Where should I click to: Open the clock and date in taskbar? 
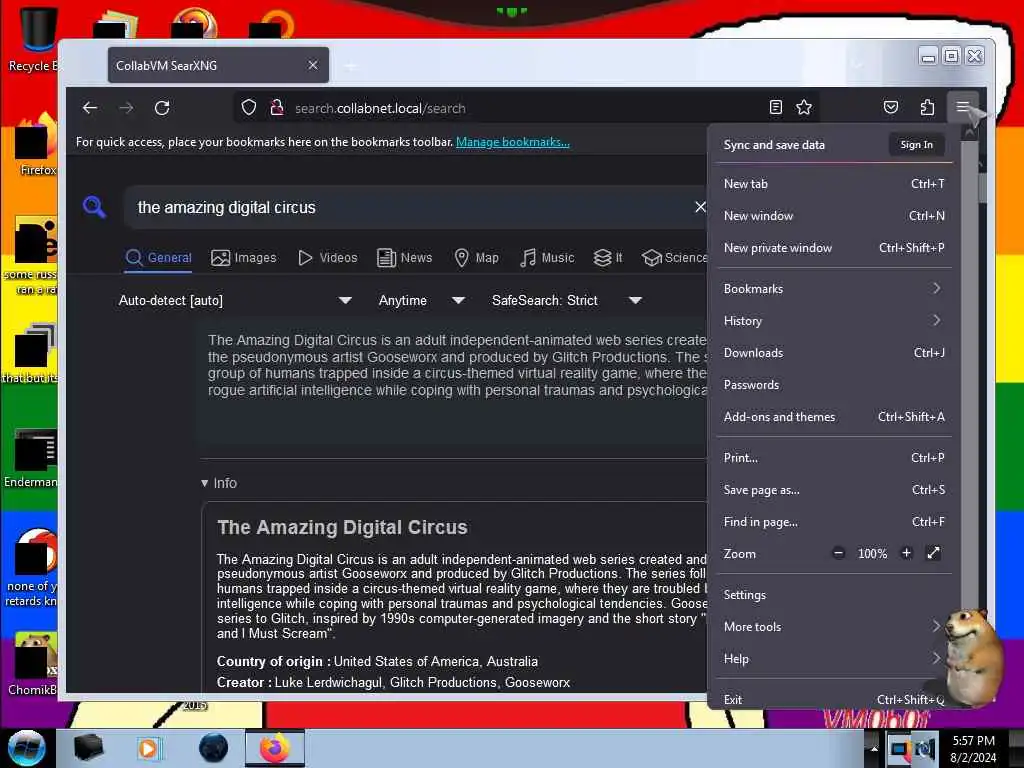point(973,749)
